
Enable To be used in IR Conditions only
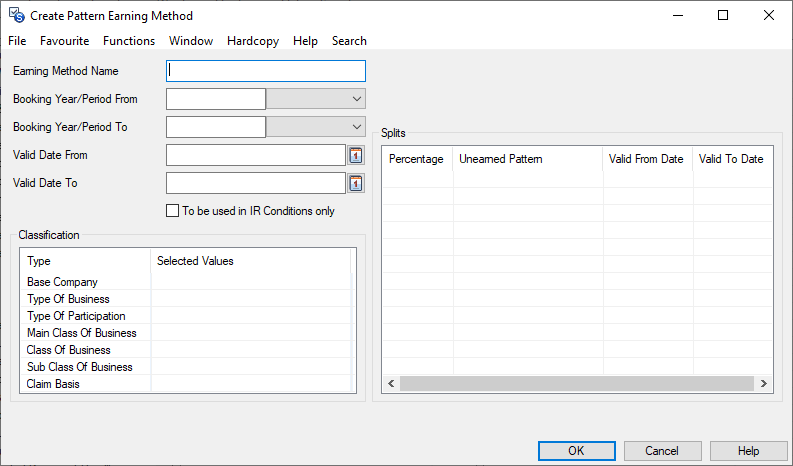(173, 211)
